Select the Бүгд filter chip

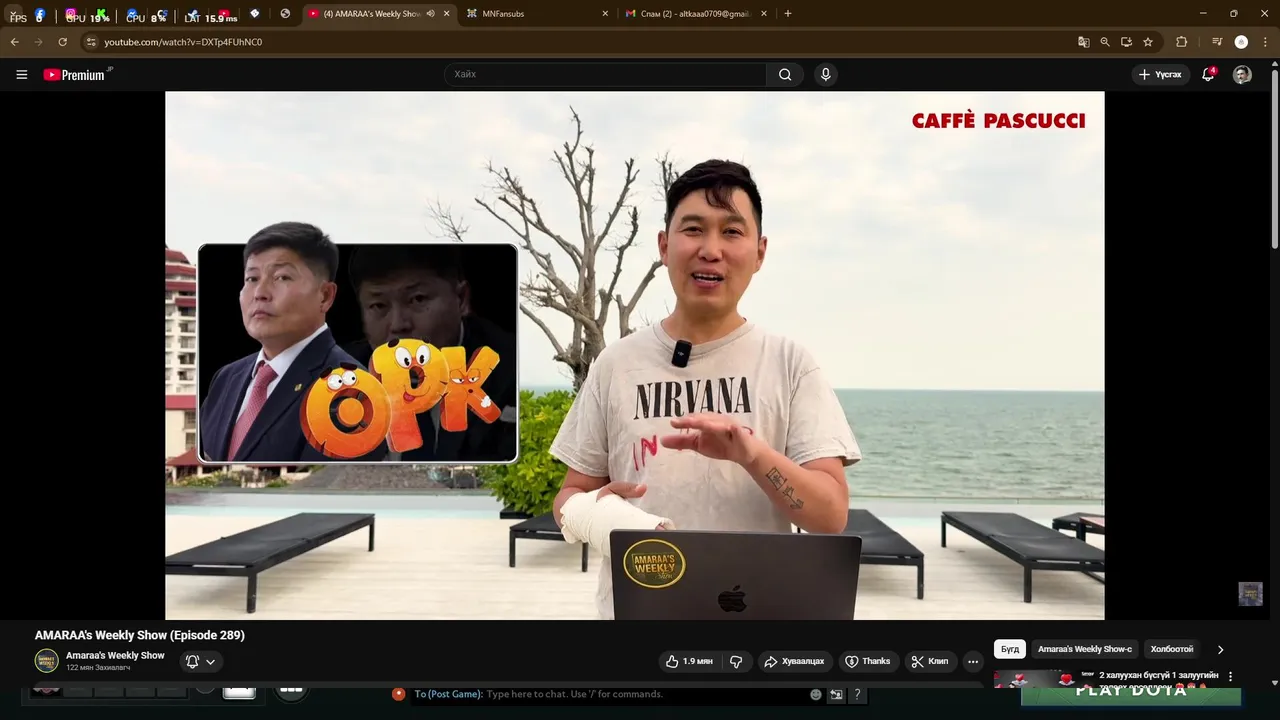[x=1010, y=649]
